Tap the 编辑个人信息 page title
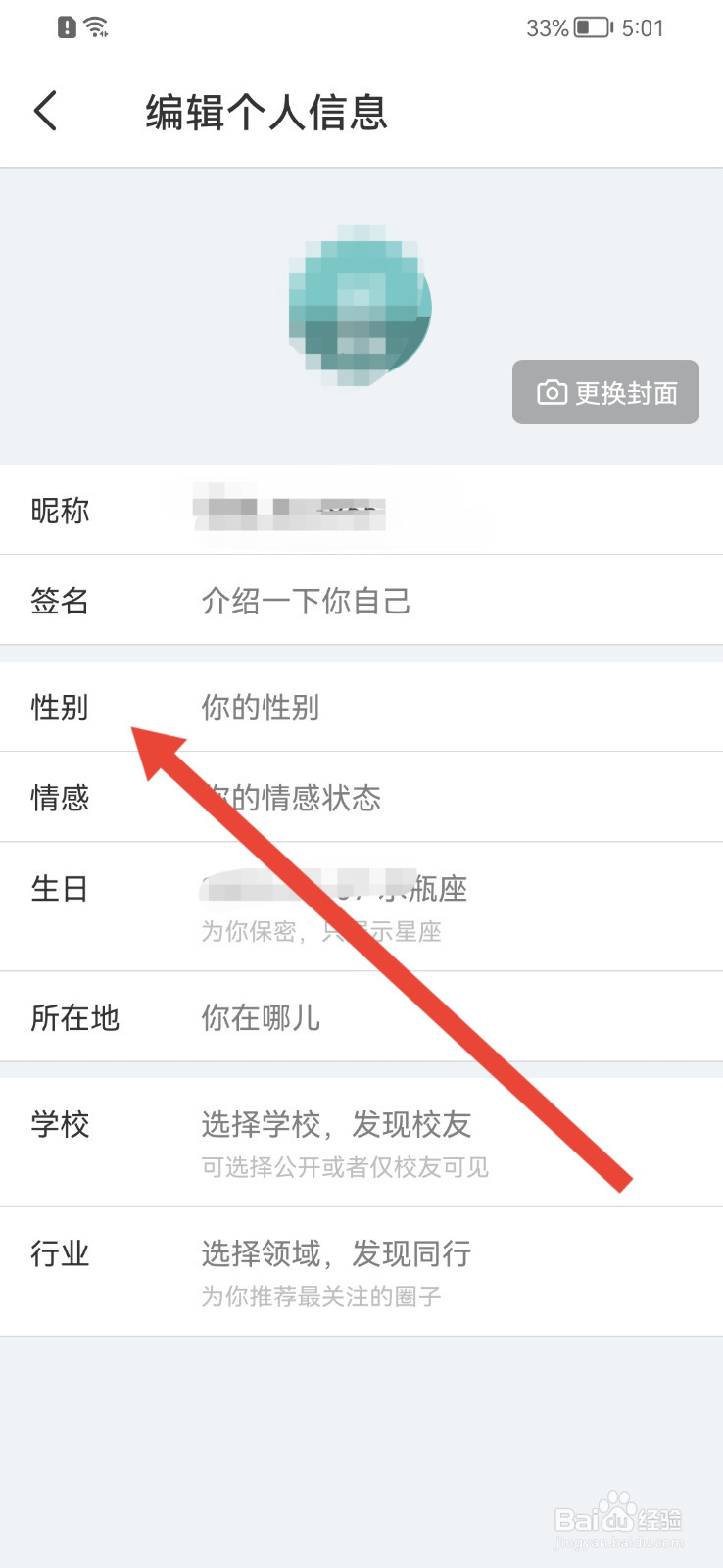The width and height of the screenshot is (723, 1568). click(266, 112)
